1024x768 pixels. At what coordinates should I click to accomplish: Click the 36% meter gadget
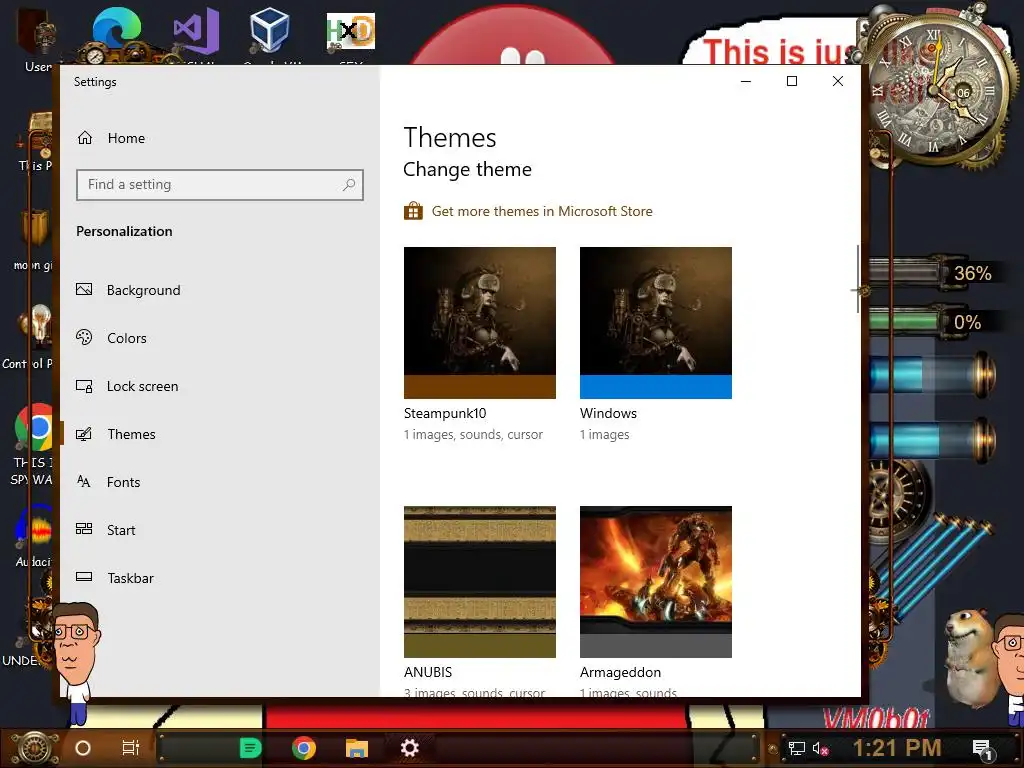(934, 272)
